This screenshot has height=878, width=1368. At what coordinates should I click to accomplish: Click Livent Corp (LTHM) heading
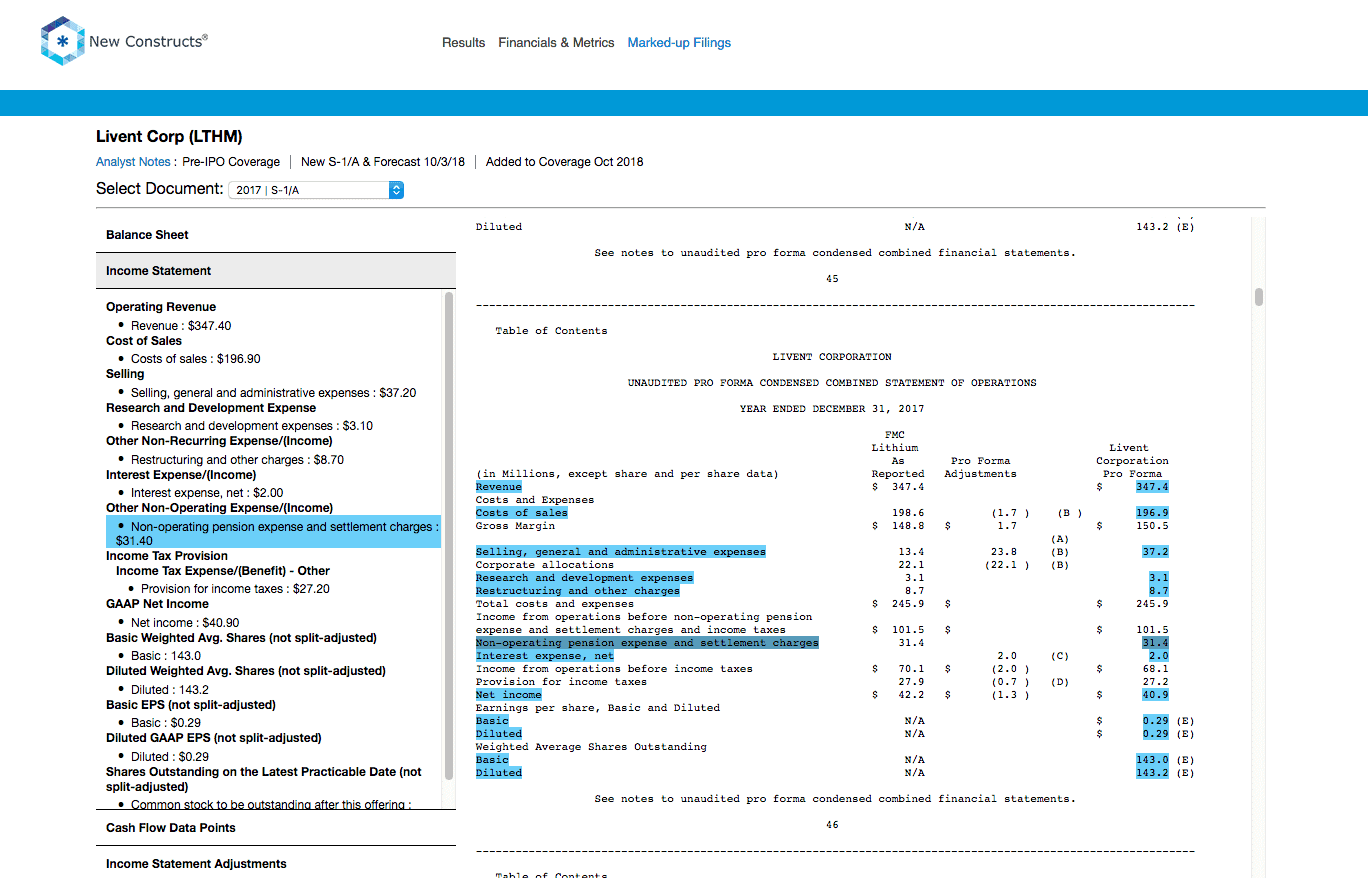[169, 137]
